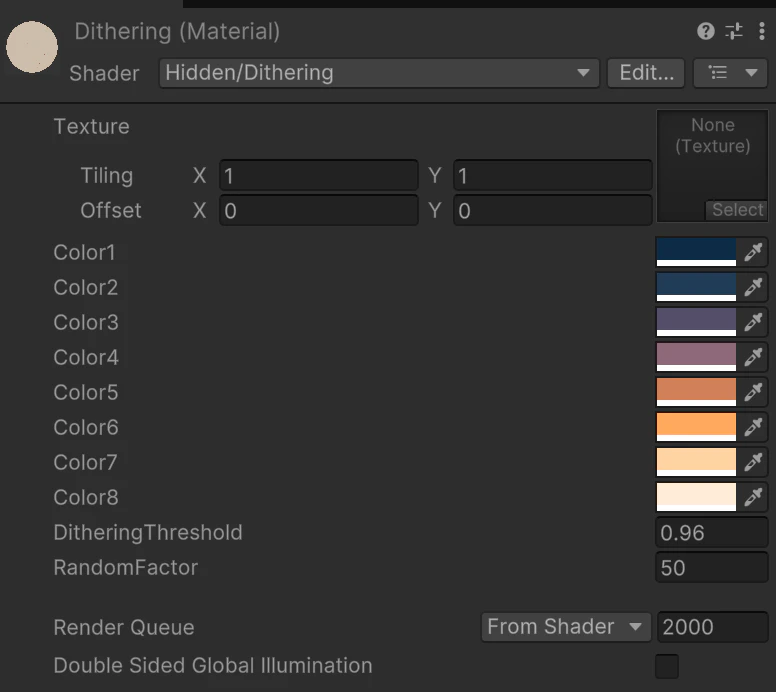Screen dimensions: 776x692
Task: Open the three-dot material context menu
Action: [761, 31]
